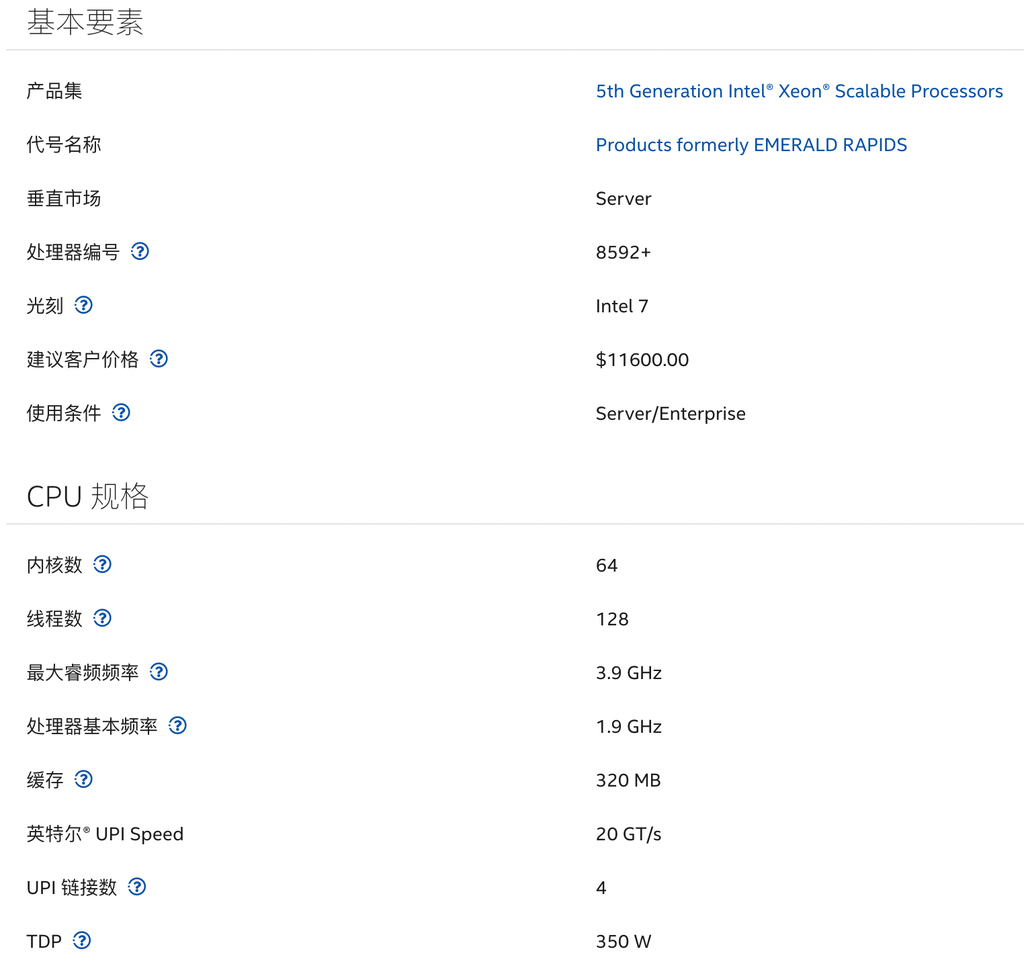
Task: Show help for 线程数
Action: pos(103,618)
